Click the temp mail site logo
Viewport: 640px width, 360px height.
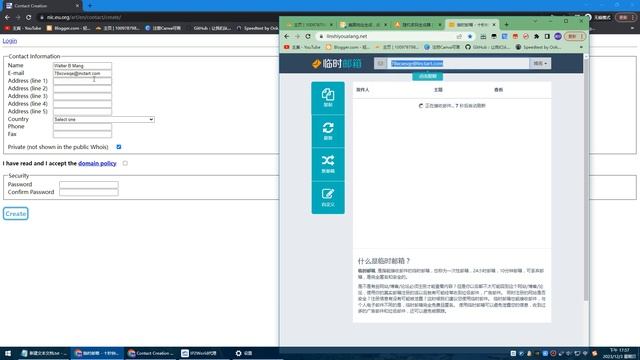click(337, 64)
